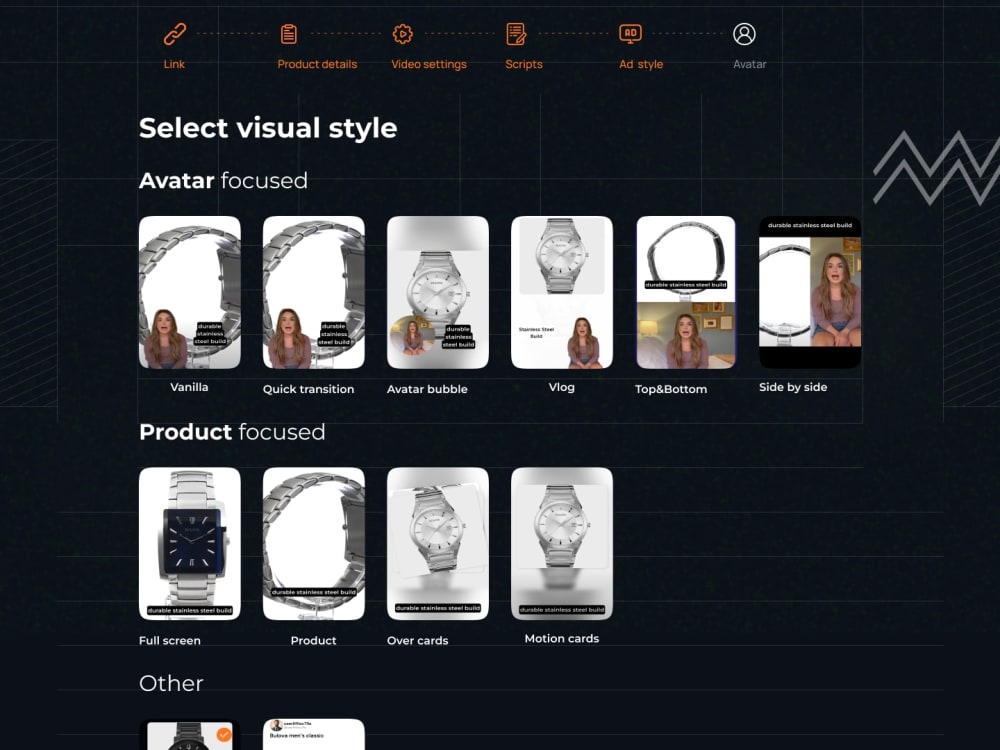Screen dimensions: 1000x750
Task: Click the Side by side caption
Action: 793,387
